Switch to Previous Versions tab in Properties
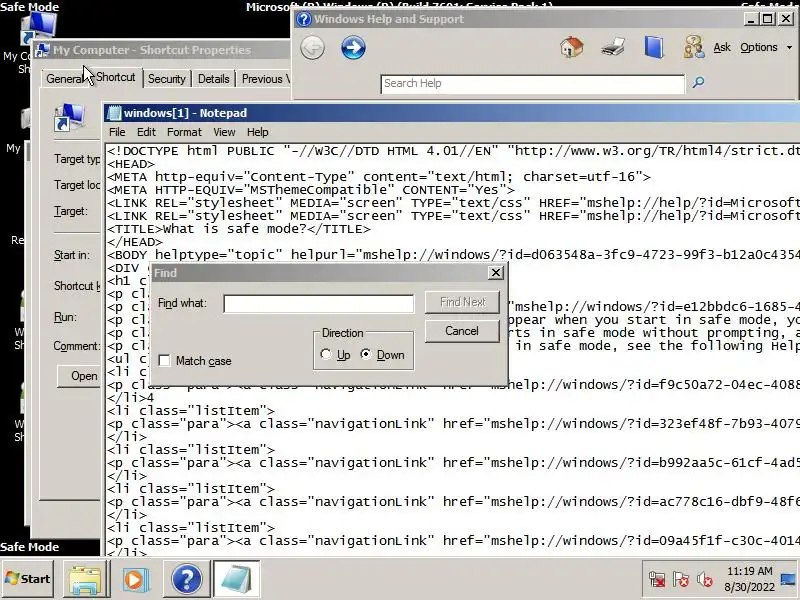Image resolution: width=800 pixels, height=600 pixels. (265, 79)
